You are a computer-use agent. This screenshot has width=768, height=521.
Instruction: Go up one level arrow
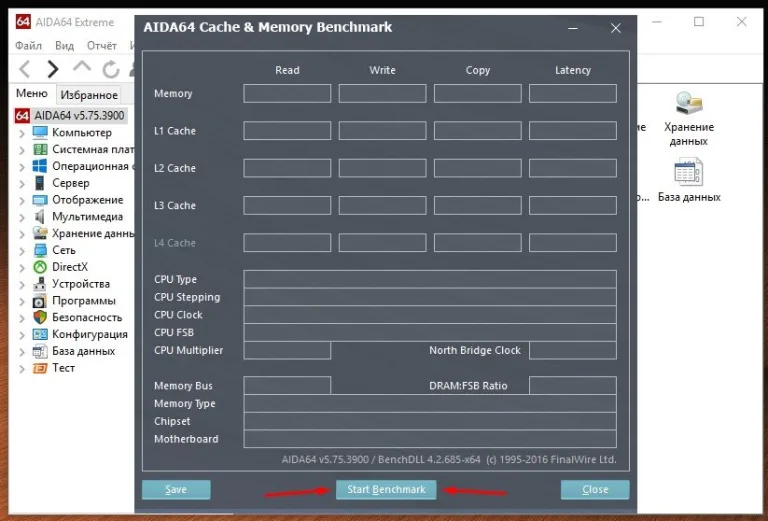[82, 68]
